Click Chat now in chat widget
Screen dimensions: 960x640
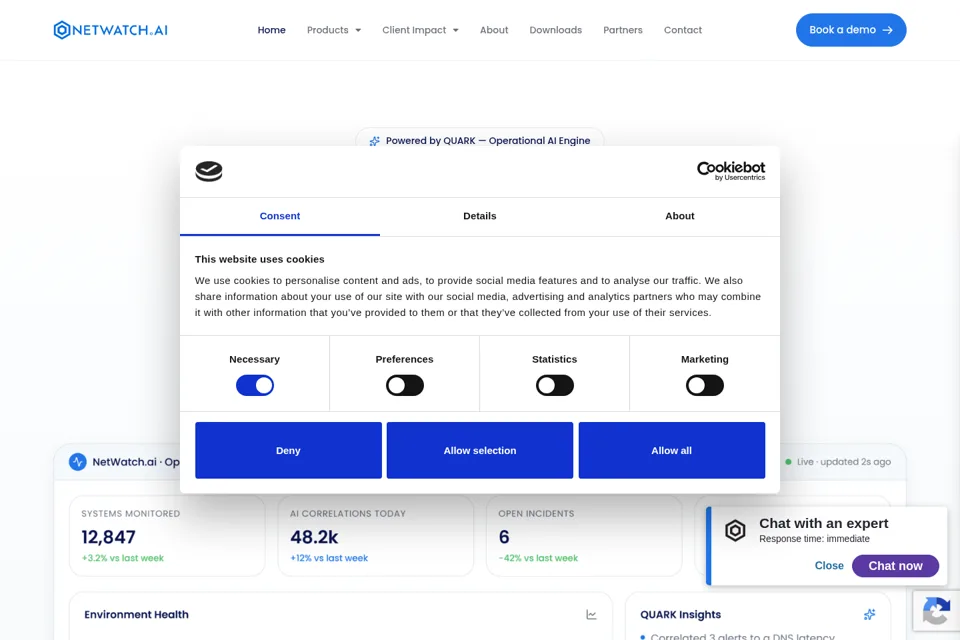[x=895, y=566]
